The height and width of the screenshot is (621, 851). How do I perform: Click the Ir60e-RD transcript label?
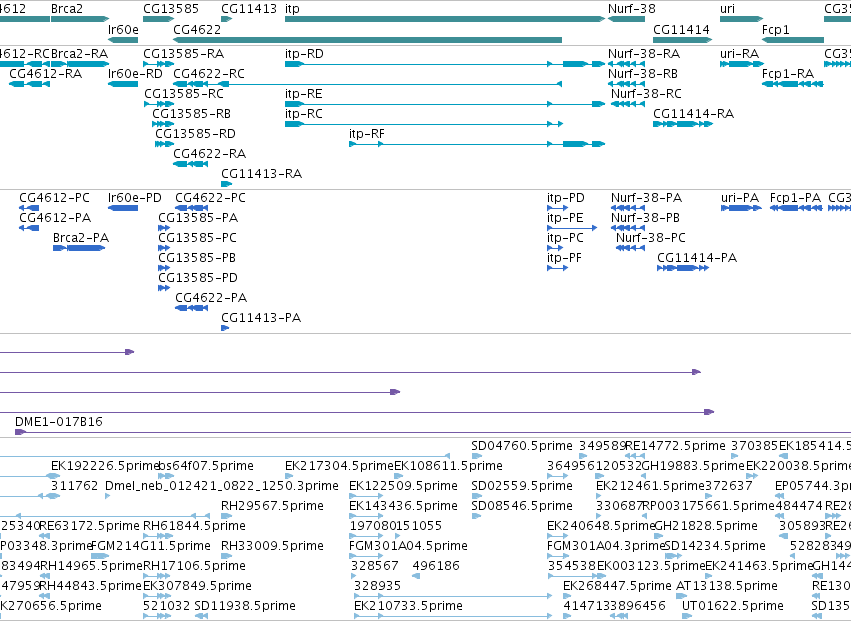tap(135, 74)
